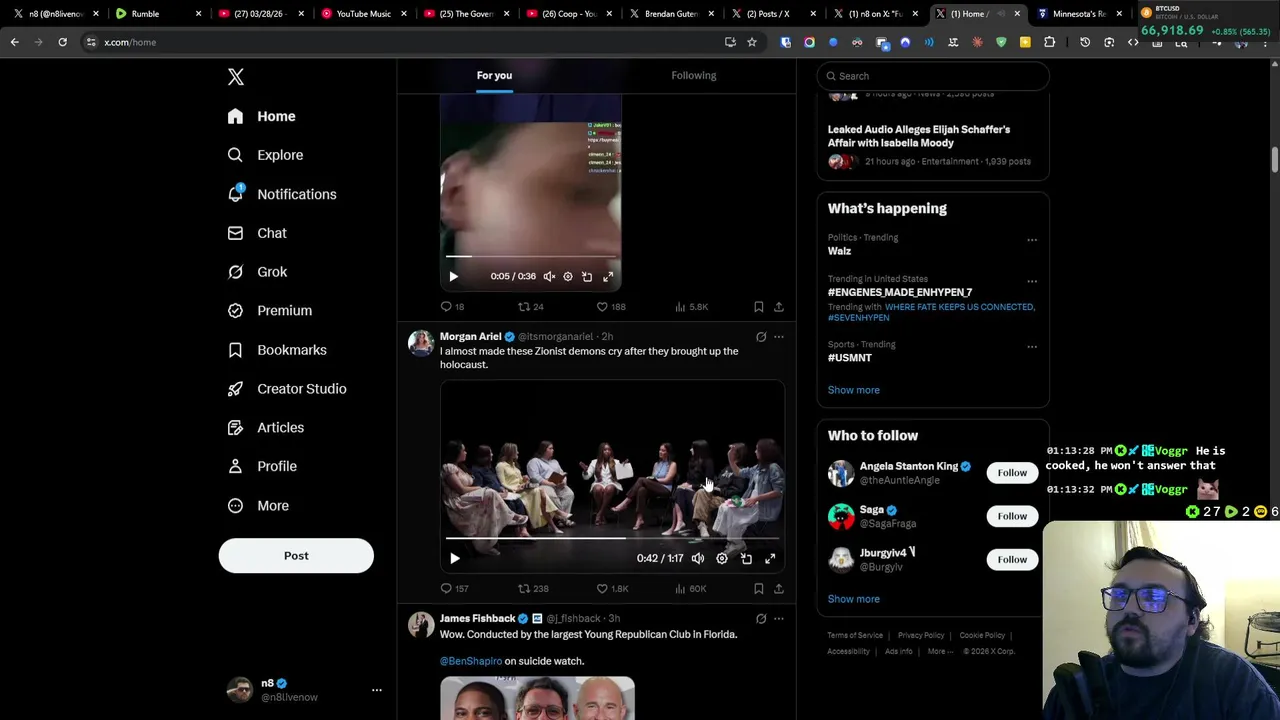Screen dimensions: 1280x720
Task: Open Premium page
Action: (270, 310)
